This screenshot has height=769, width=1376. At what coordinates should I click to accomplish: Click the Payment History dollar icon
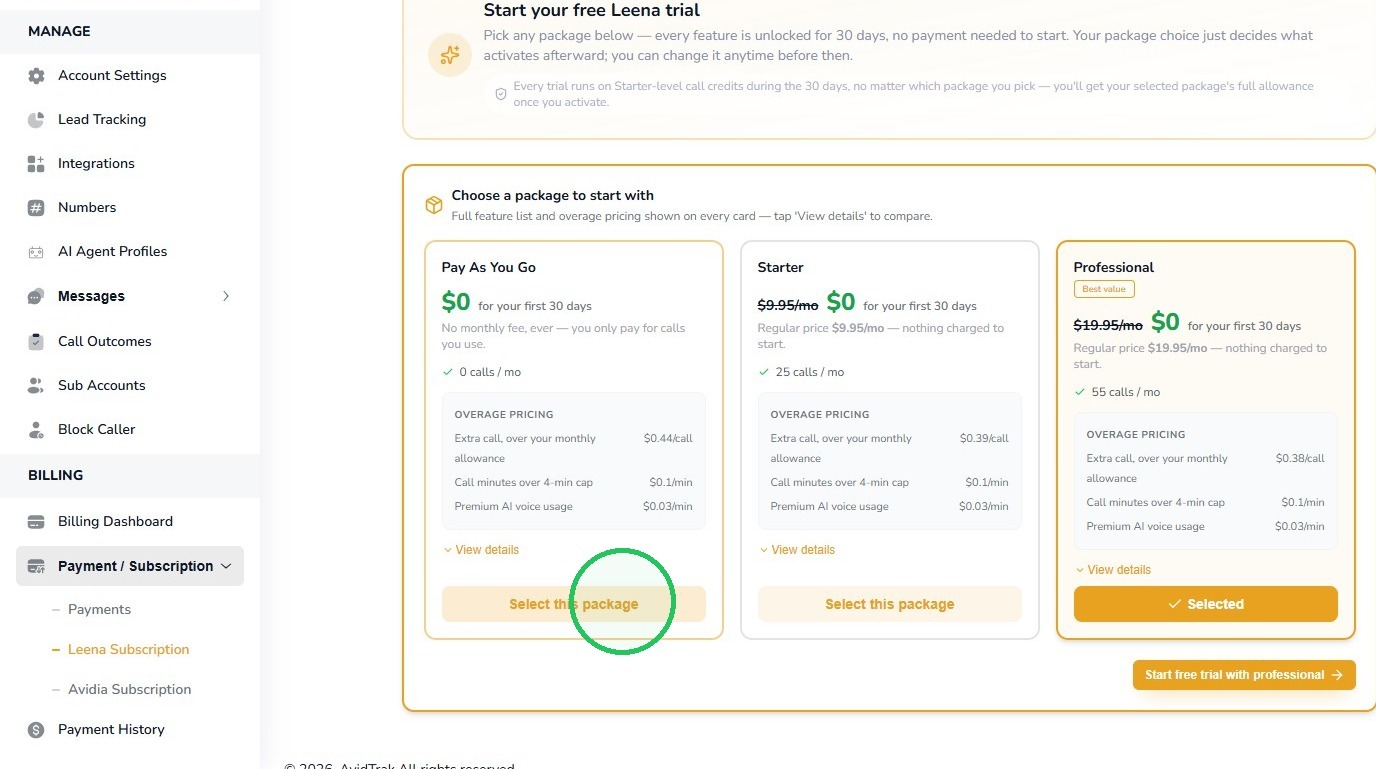[x=36, y=730]
